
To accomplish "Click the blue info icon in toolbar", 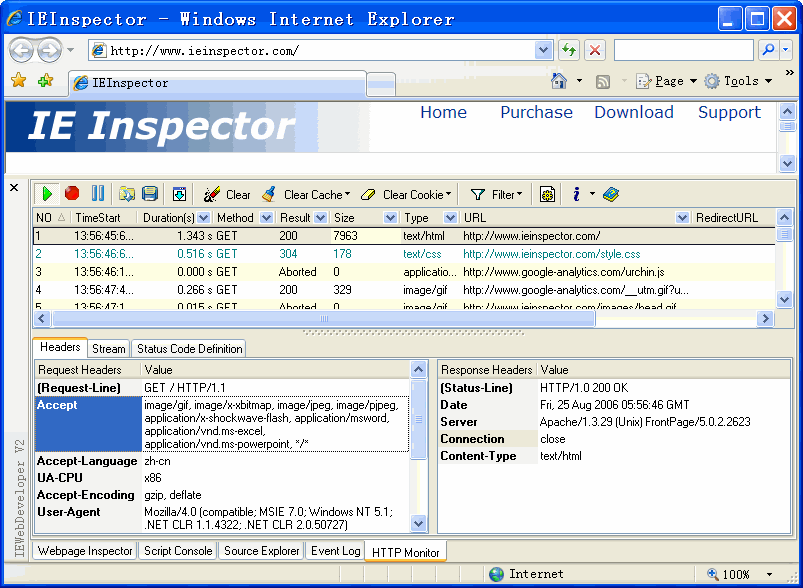I will 576,194.
